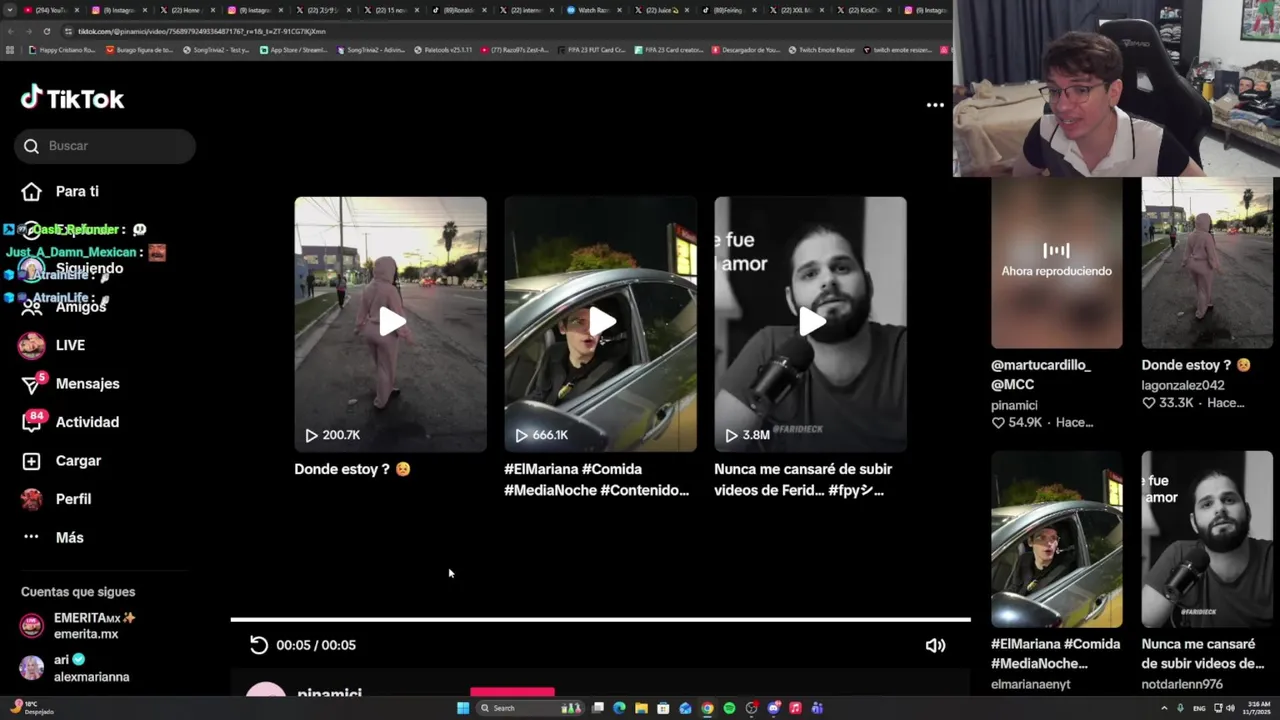This screenshot has width=1280, height=720.
Task: Reload the page with the browser refresh button
Action: pyautogui.click(x=46, y=31)
